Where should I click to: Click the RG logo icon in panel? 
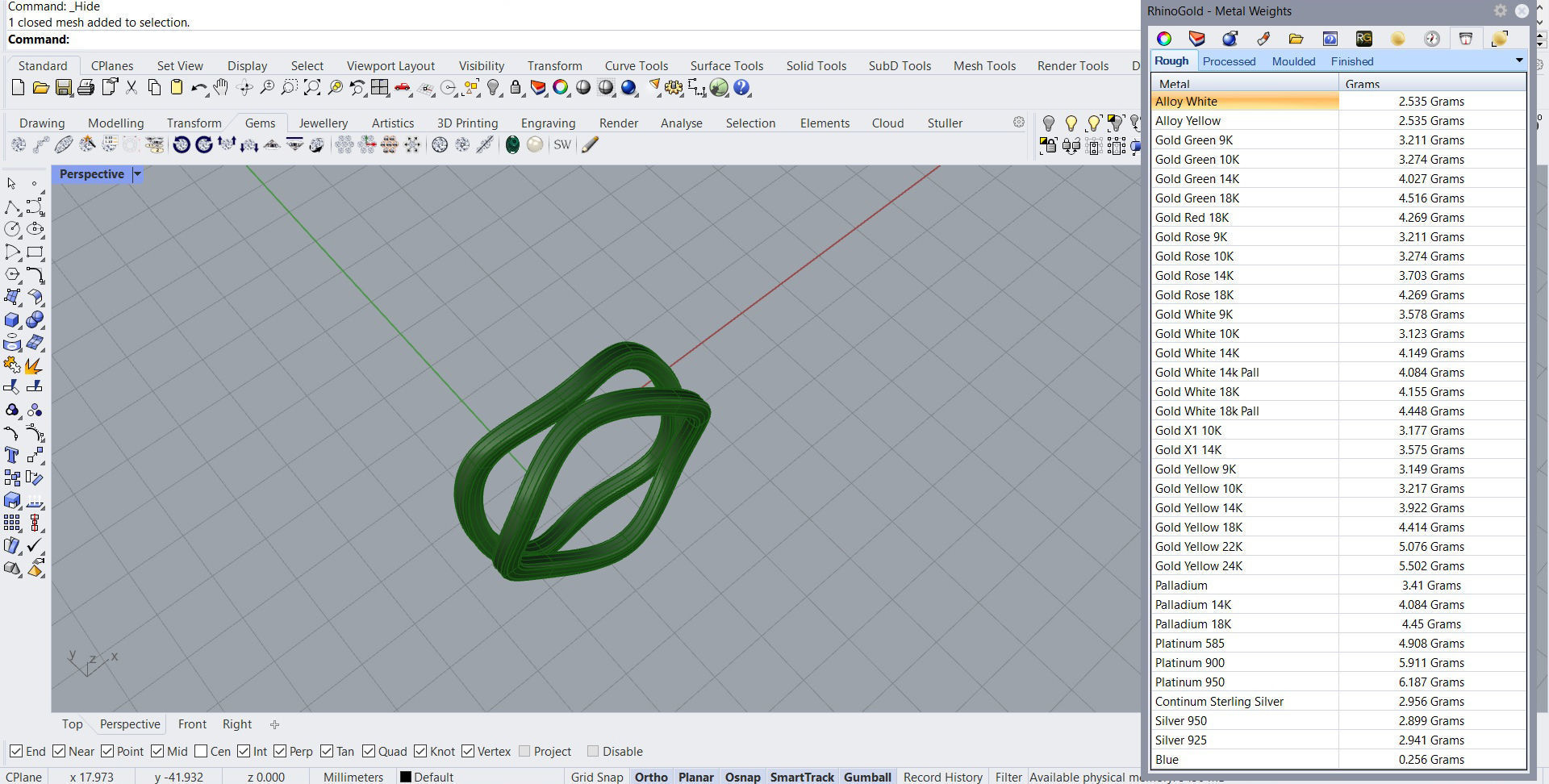pyautogui.click(x=1364, y=39)
